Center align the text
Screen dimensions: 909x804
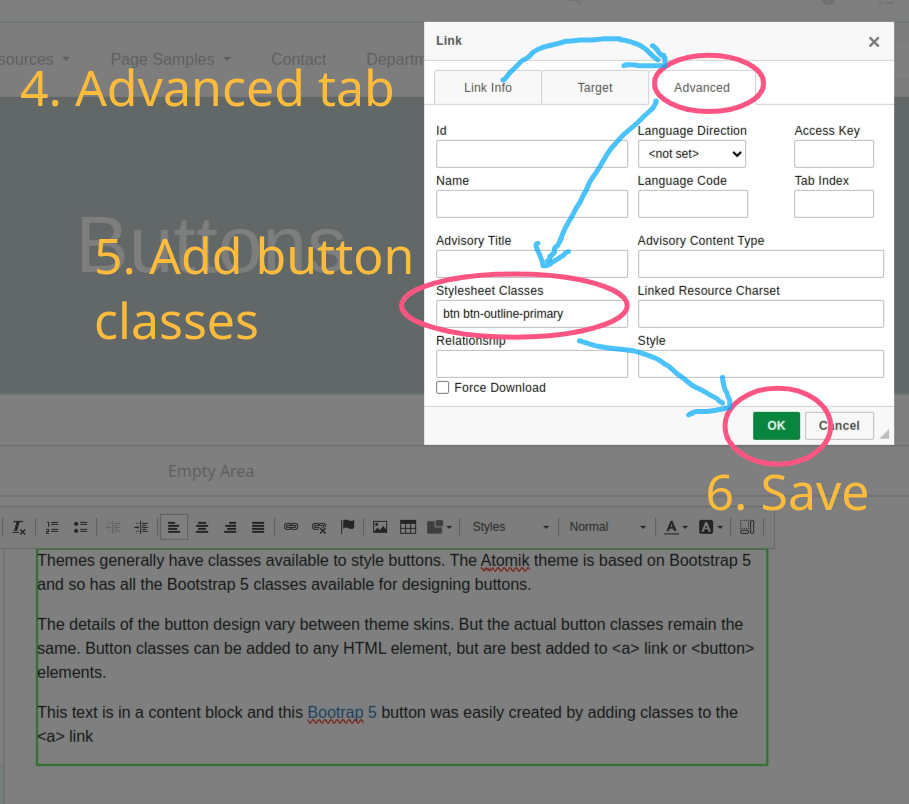[202, 527]
